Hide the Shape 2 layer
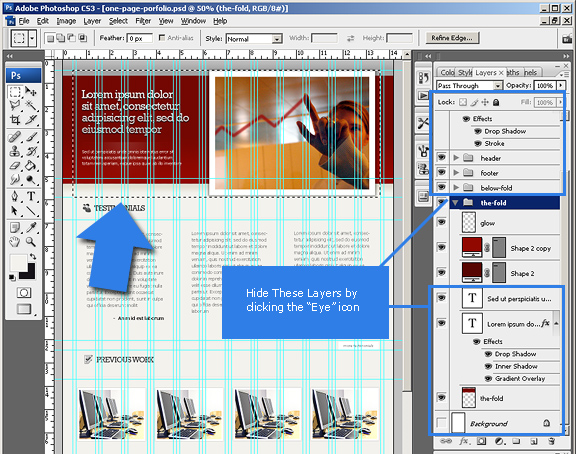 pyautogui.click(x=441, y=272)
